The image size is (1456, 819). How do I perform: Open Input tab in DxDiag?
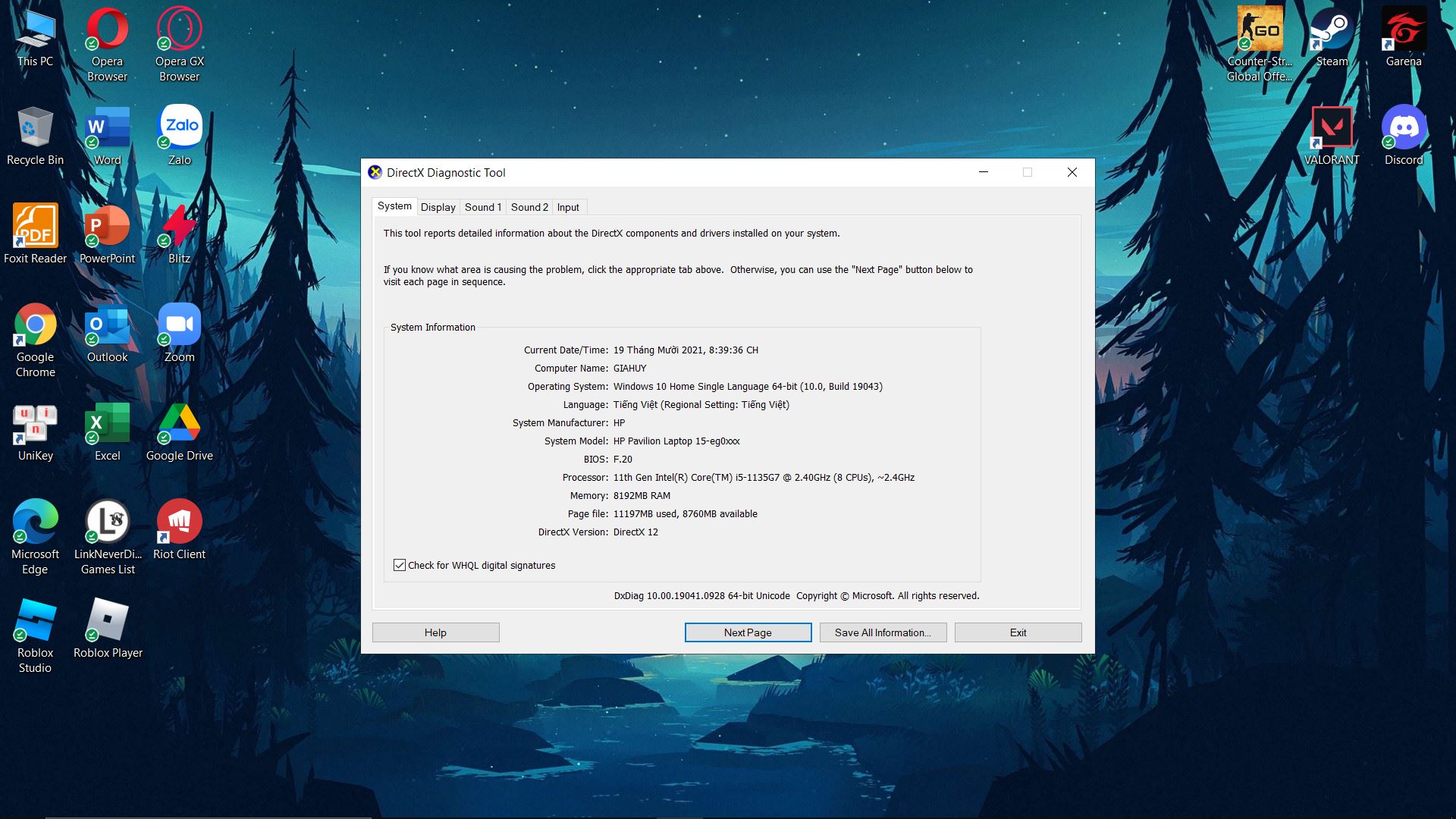[567, 207]
